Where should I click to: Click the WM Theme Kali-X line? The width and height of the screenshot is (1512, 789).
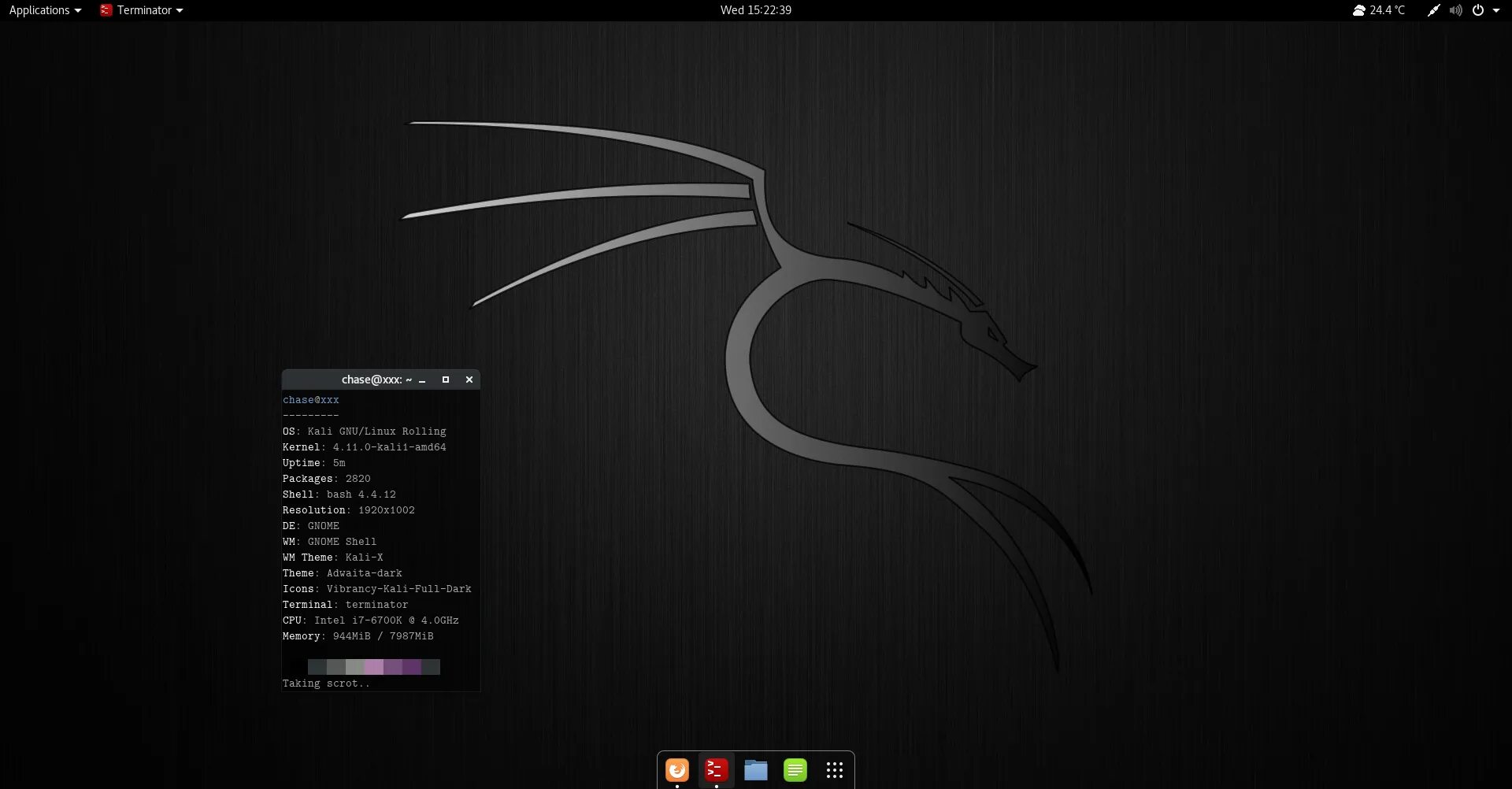(x=333, y=557)
